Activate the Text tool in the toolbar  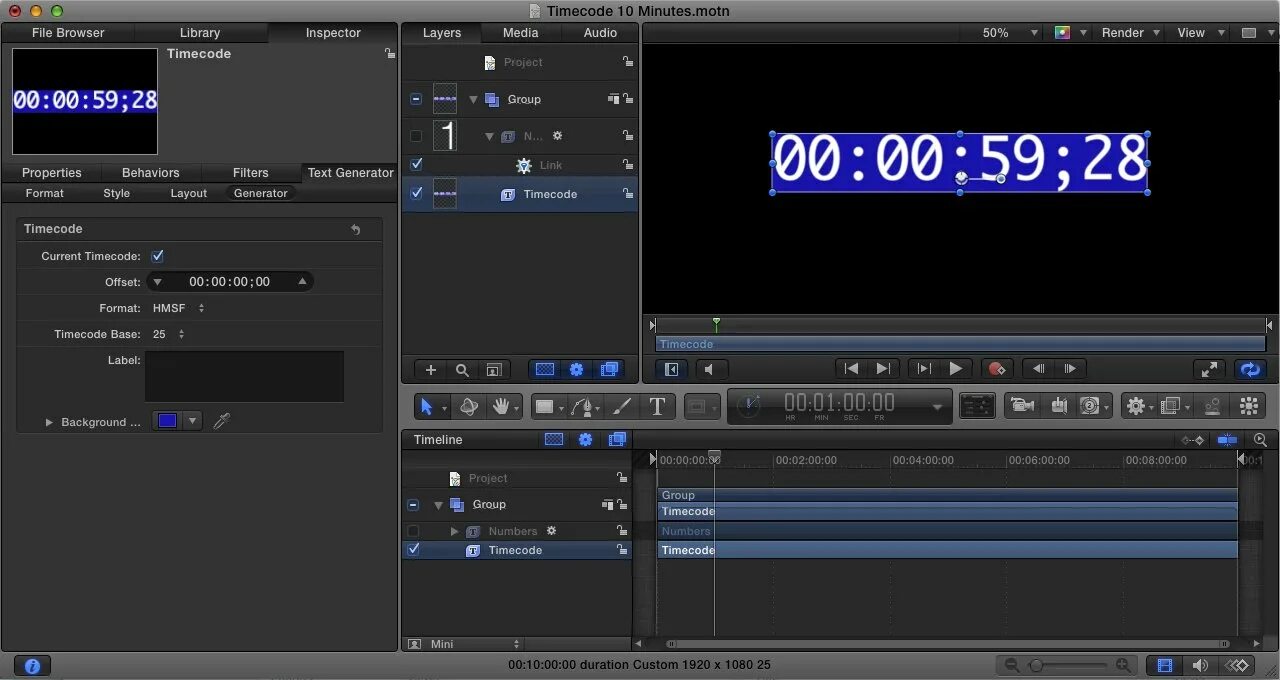click(657, 406)
